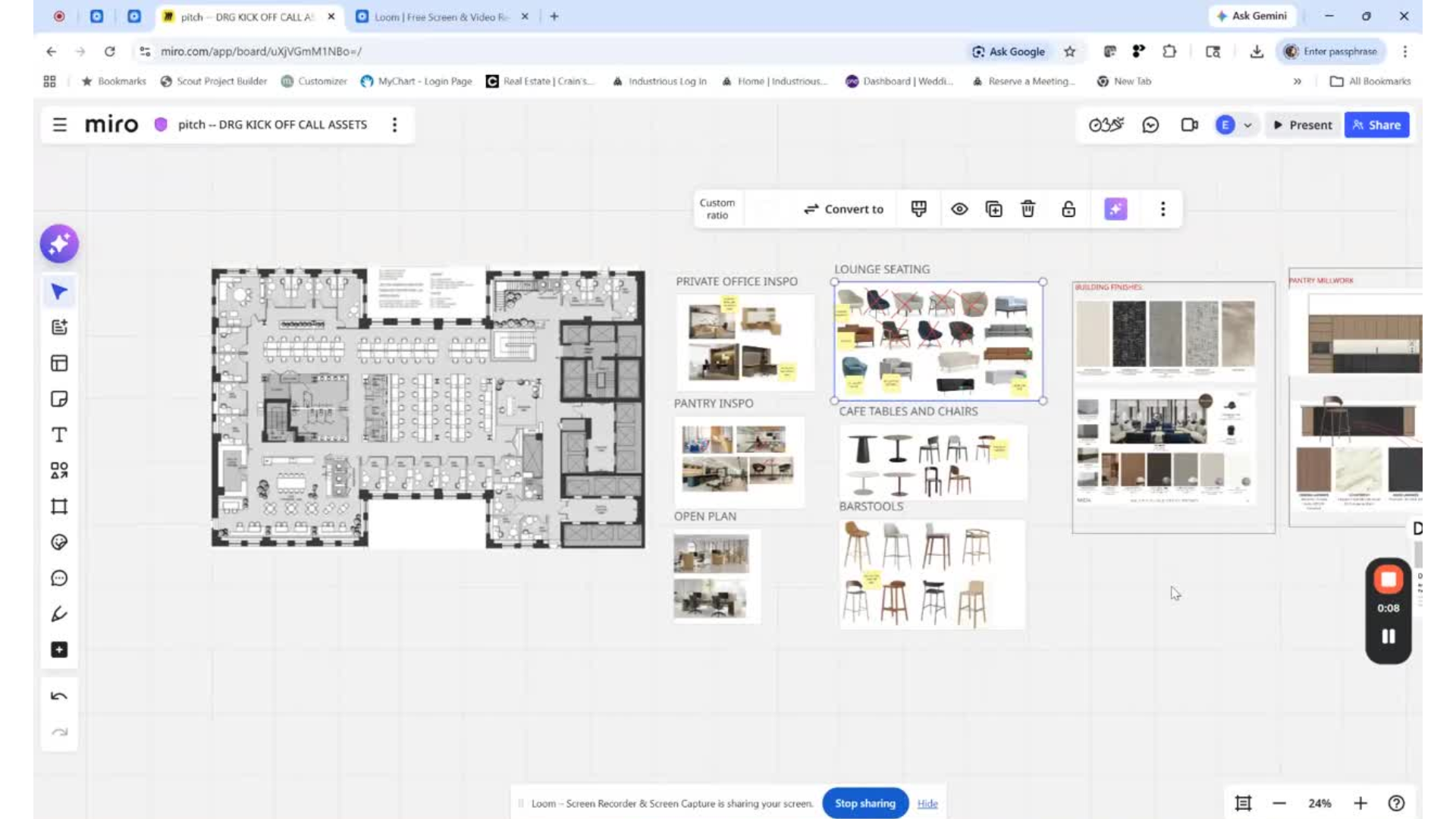Select the Frame tool
The height and width of the screenshot is (819, 1456).
click(59, 507)
